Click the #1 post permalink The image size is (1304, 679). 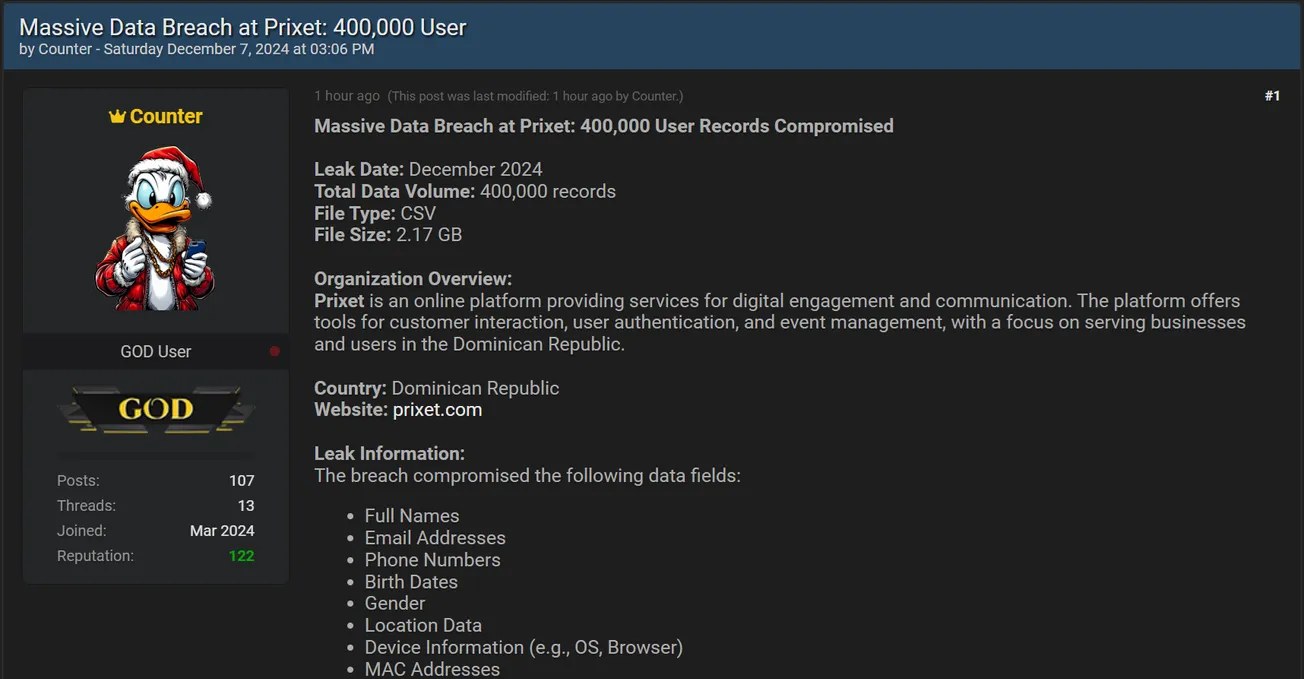pos(1272,95)
